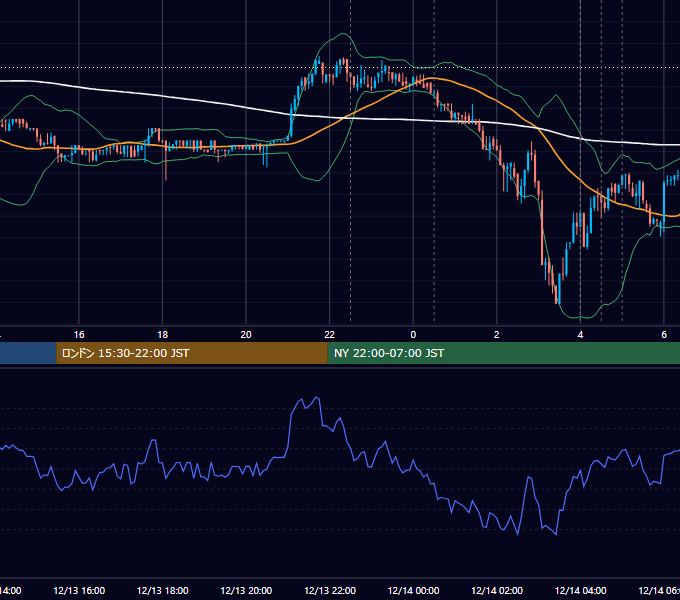Screen dimensions: 680x600
Task: Click the hour label 22 on time axis
Action: point(330,335)
